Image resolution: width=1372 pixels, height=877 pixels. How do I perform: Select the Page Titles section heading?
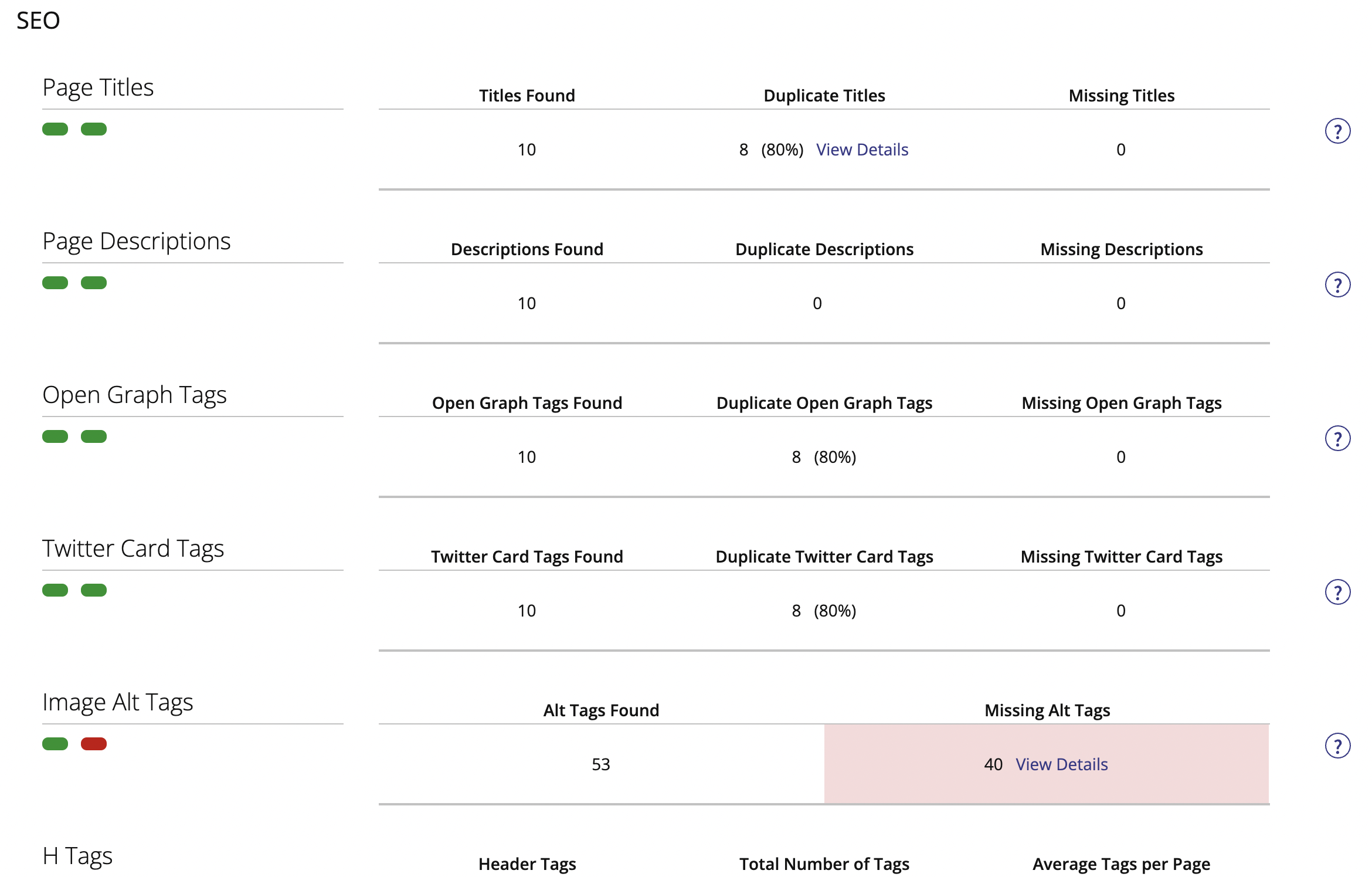[98, 87]
